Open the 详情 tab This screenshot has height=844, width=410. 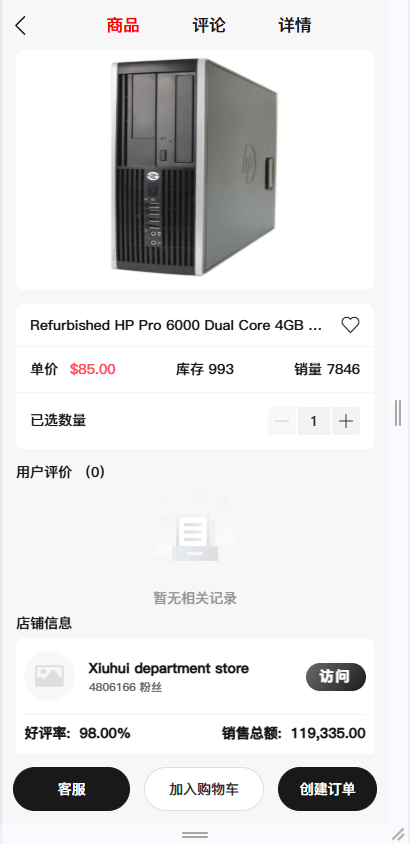coord(295,25)
